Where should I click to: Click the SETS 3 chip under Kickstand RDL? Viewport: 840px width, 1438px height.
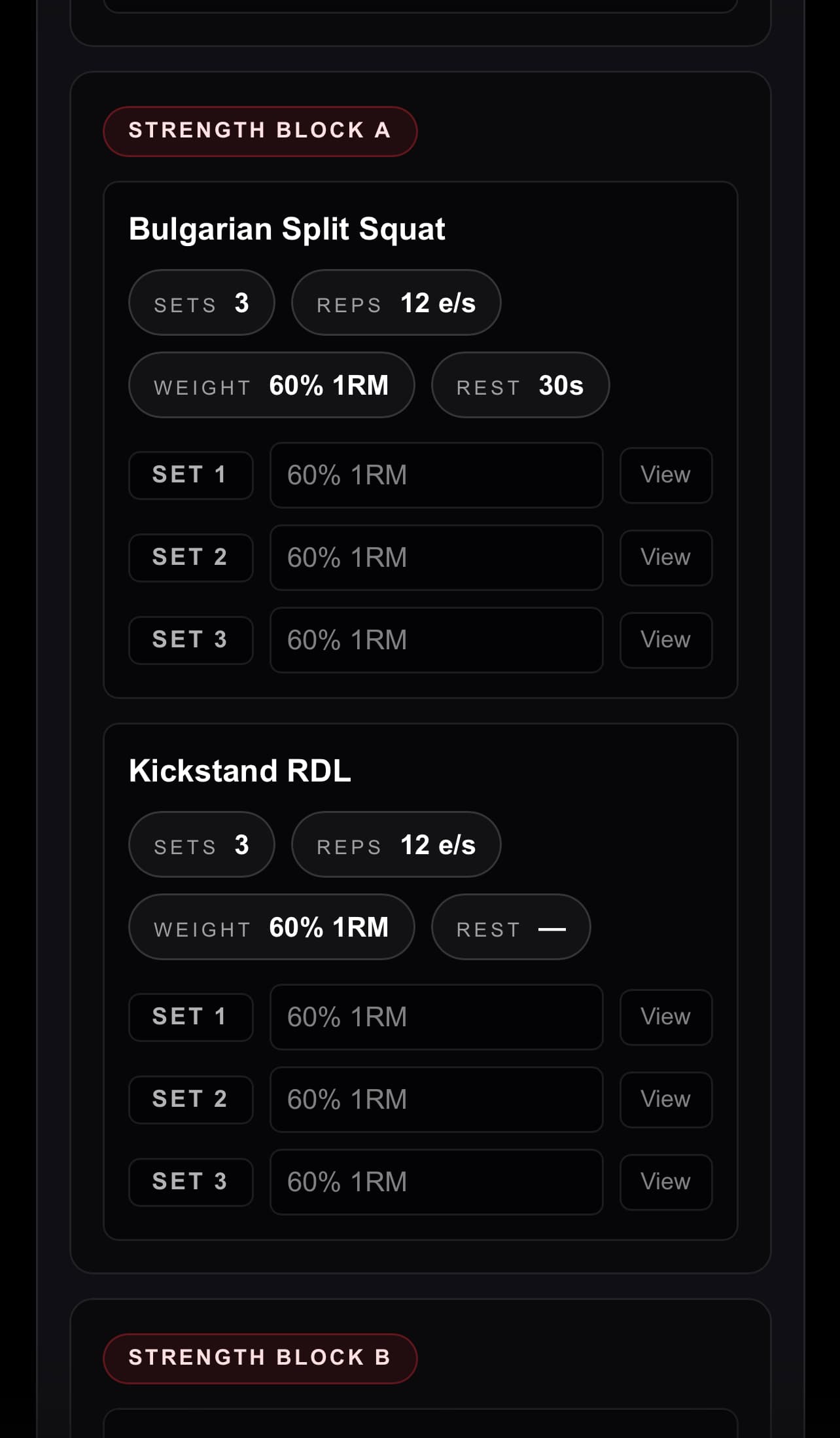(201, 844)
